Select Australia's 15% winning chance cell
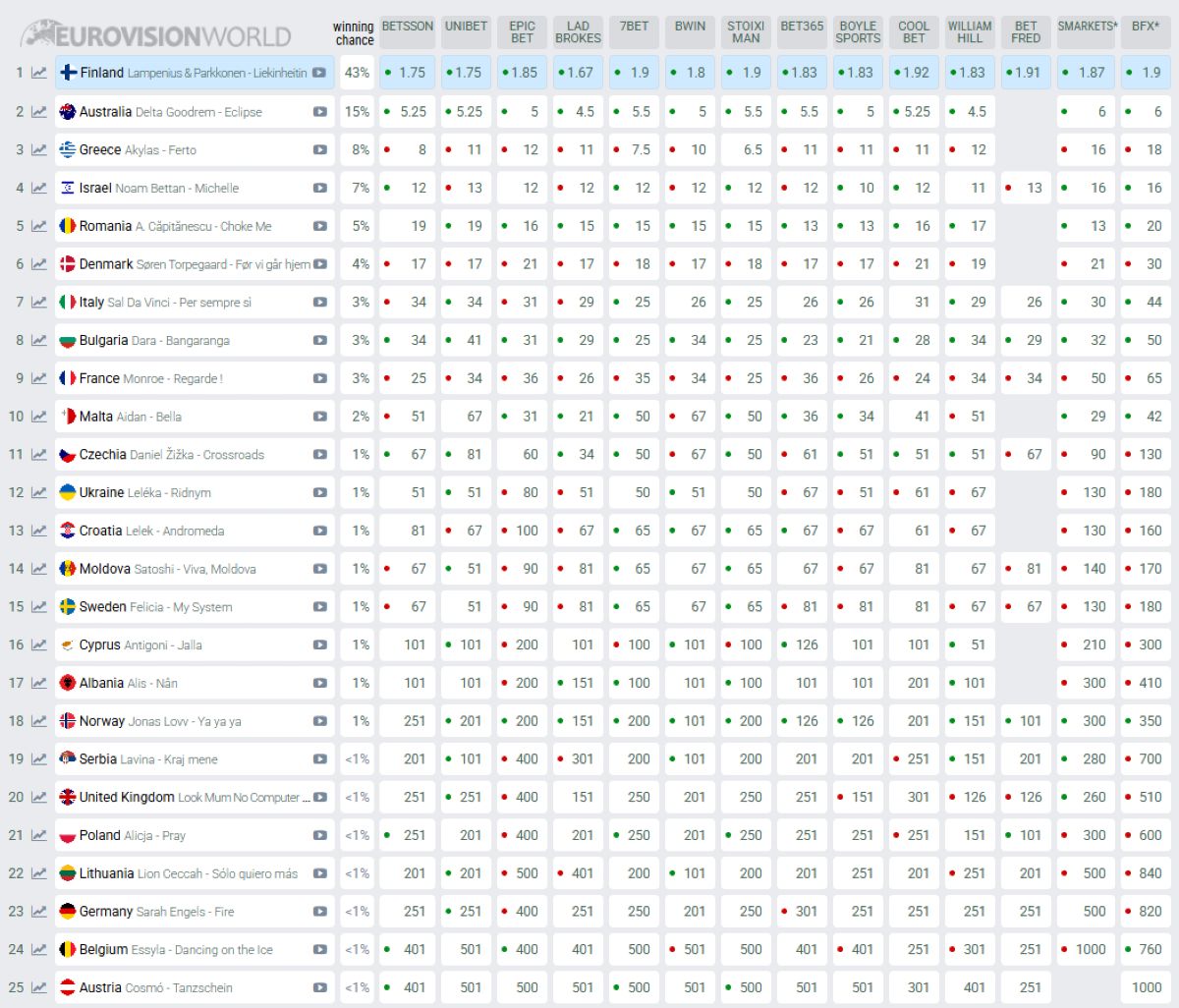Image resolution: width=1179 pixels, height=1008 pixels. 357,112
